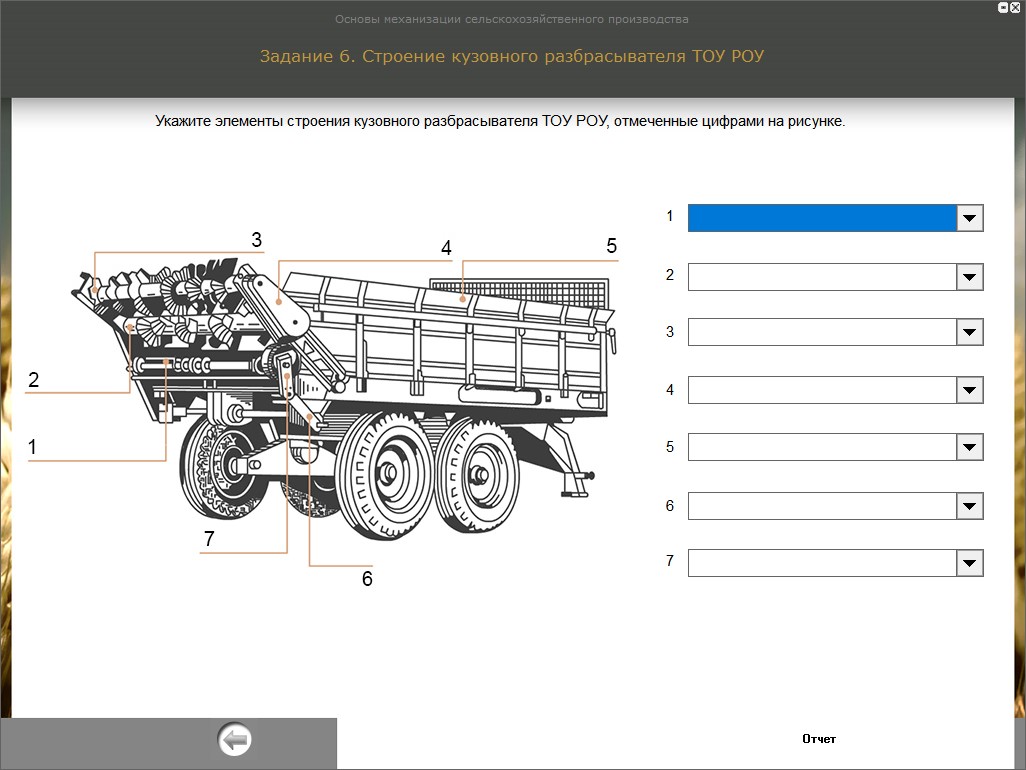Expand the dropdown arrow for item 1

tap(970, 218)
